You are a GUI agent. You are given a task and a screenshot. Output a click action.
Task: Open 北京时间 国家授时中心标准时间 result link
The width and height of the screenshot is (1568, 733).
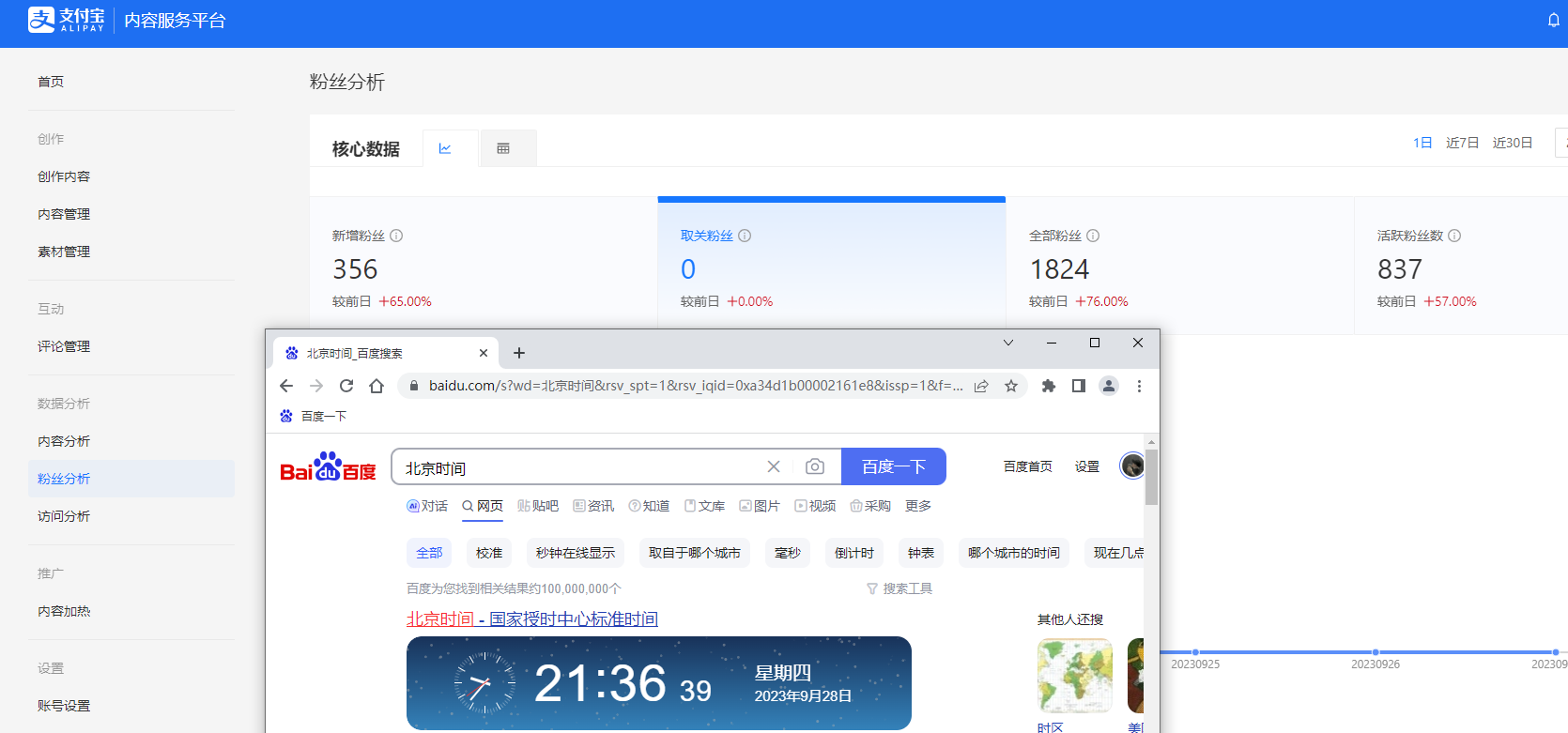pos(531,619)
